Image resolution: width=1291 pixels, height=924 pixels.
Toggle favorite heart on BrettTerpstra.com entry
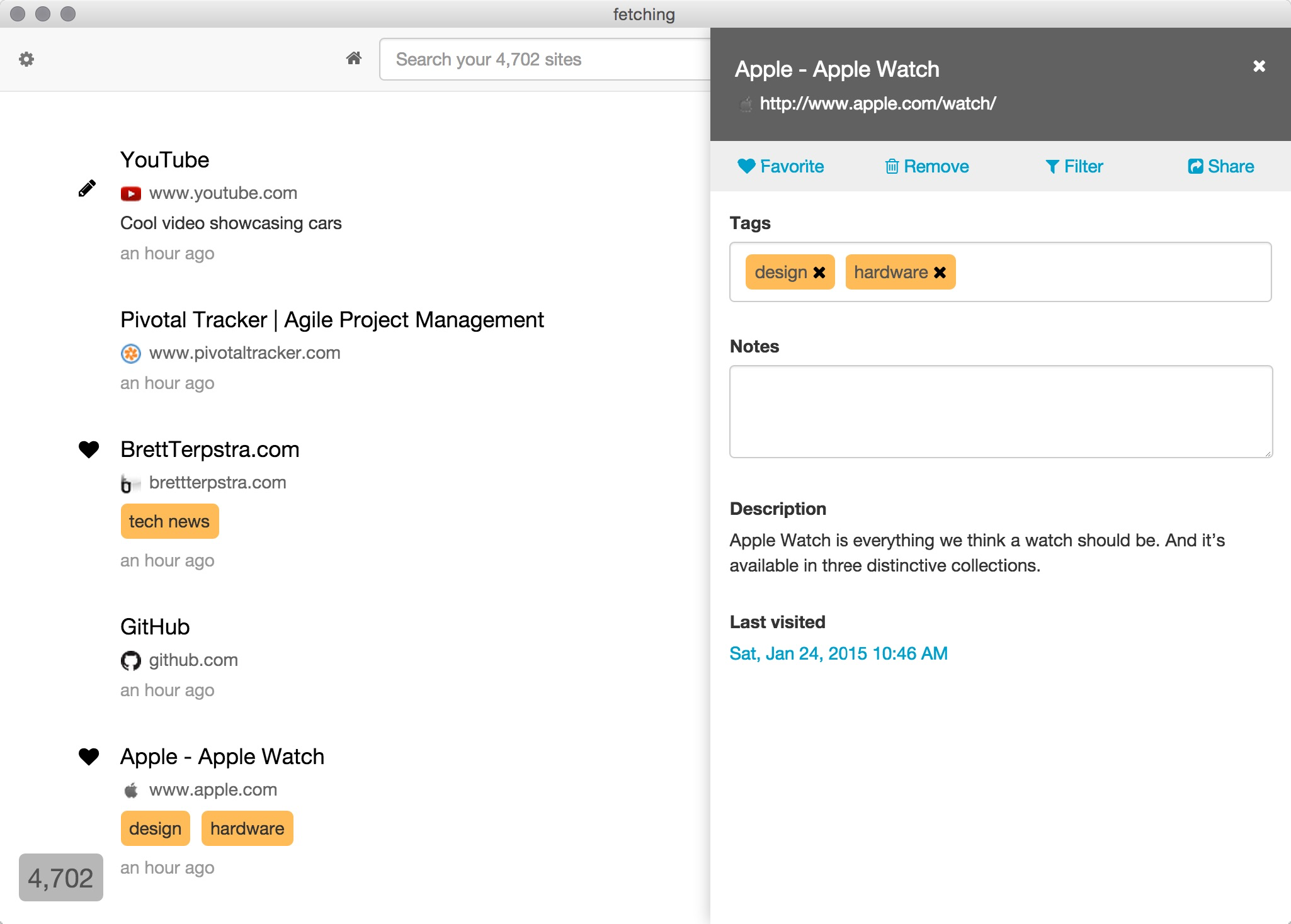(89, 449)
